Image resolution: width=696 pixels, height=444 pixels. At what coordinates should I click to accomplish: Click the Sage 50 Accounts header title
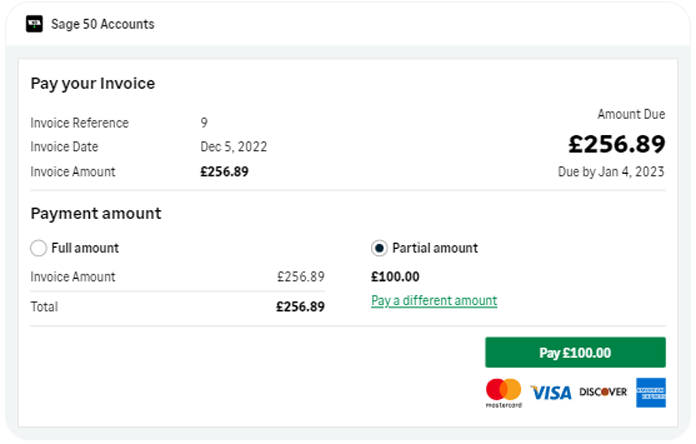[103, 24]
